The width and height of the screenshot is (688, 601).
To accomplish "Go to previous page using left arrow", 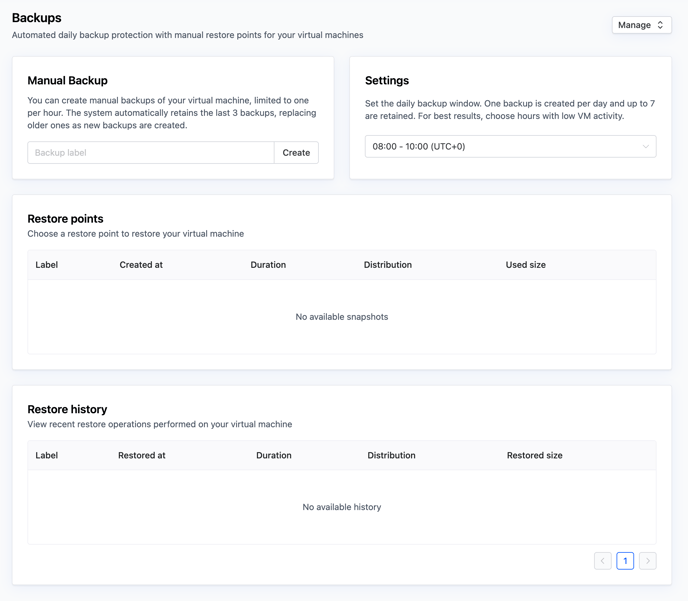I will (x=603, y=561).
